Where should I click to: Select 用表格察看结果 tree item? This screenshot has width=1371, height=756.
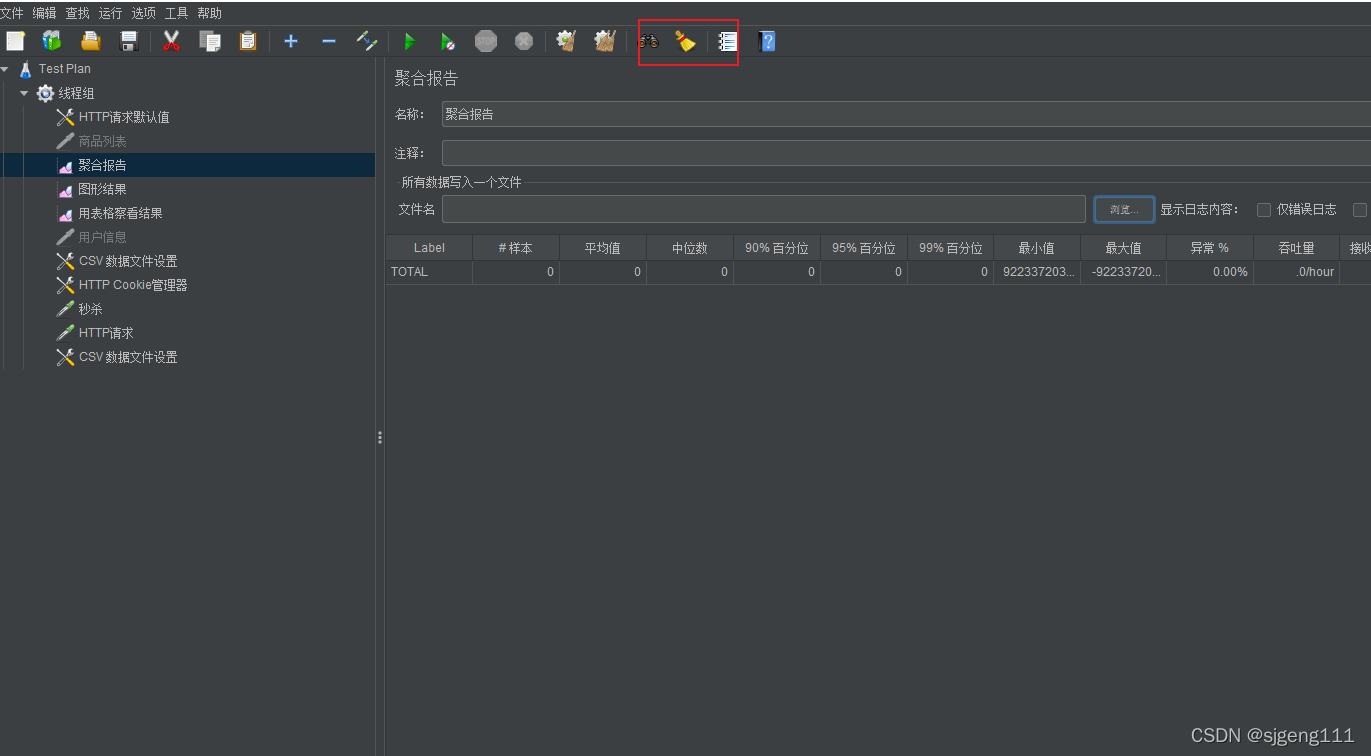(121, 213)
